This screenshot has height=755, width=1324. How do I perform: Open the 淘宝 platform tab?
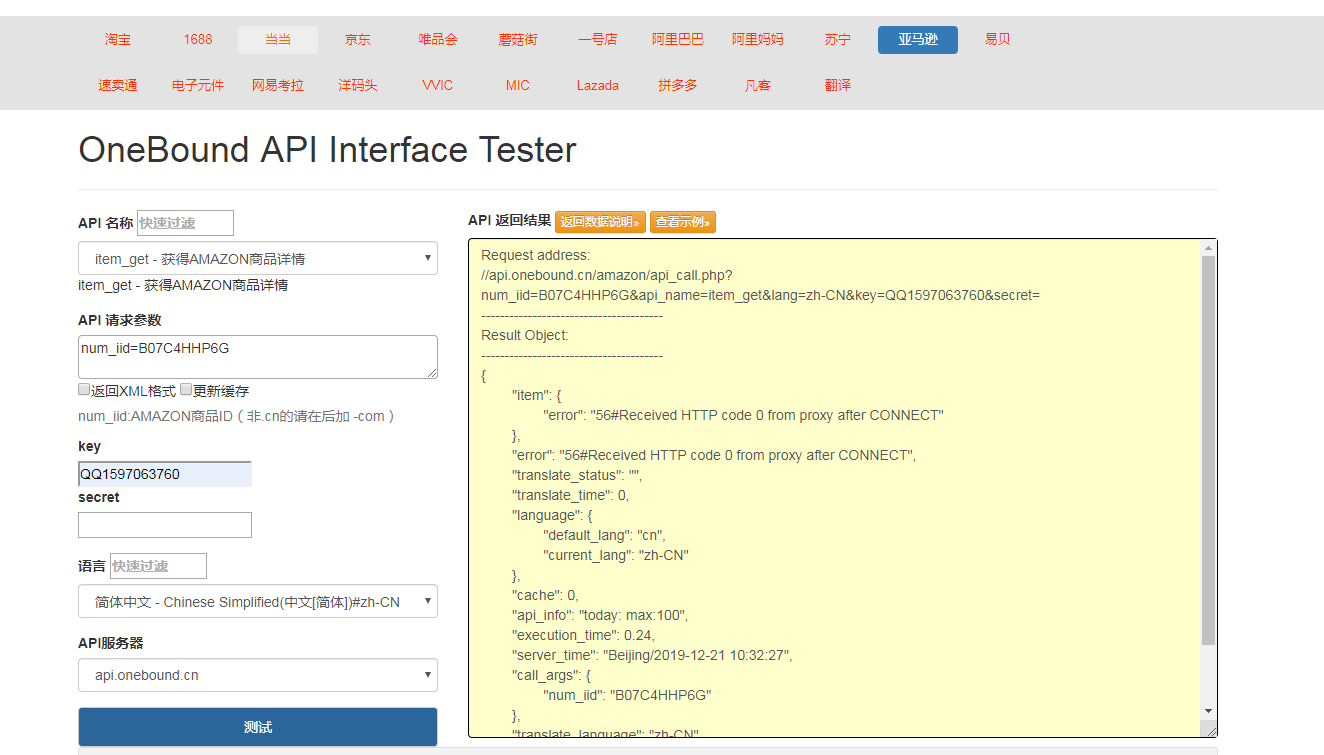point(118,40)
